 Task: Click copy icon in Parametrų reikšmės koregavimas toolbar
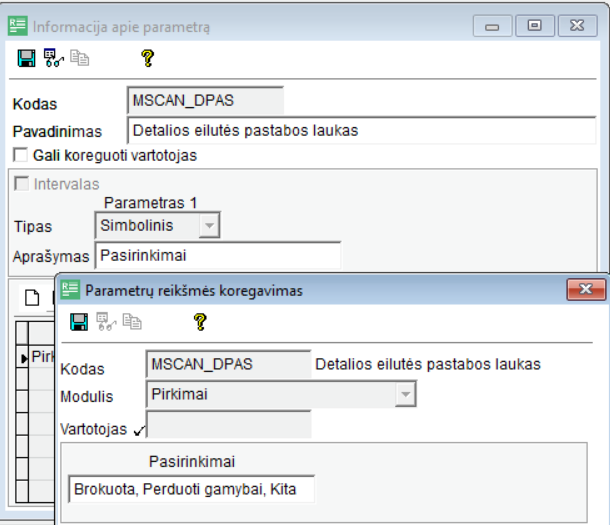point(130,322)
